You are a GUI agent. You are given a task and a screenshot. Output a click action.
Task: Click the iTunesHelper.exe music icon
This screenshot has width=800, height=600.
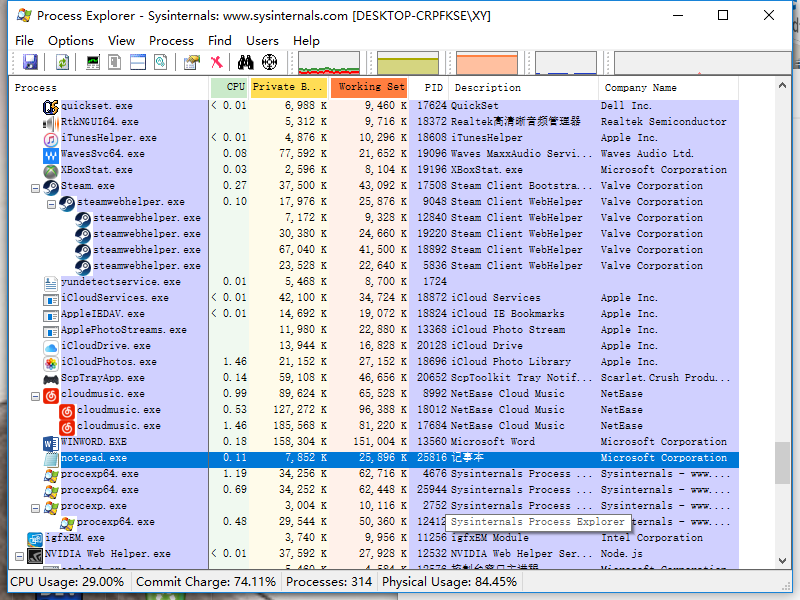(x=51, y=139)
